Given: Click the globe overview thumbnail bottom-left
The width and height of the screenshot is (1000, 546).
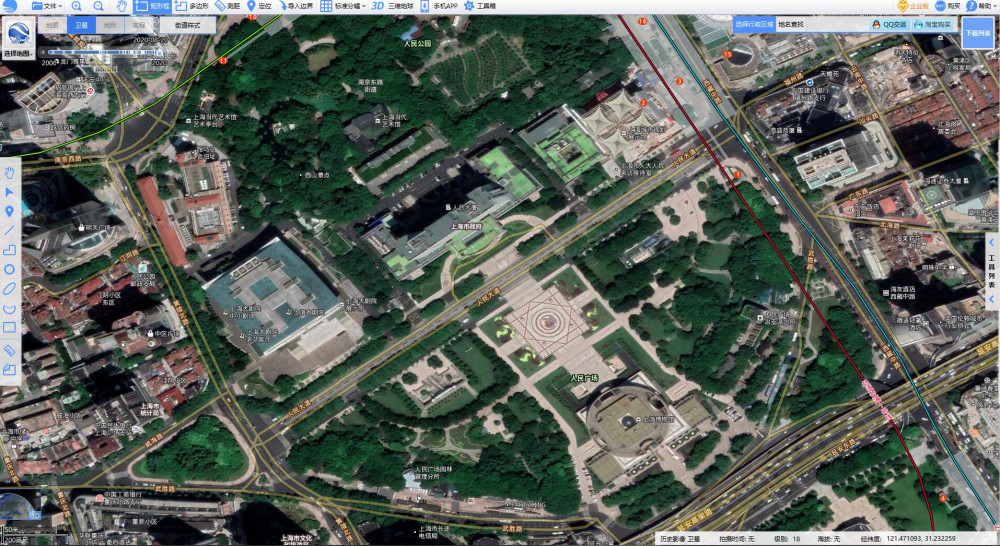Looking at the screenshot, I should pyautogui.click(x=19, y=506).
